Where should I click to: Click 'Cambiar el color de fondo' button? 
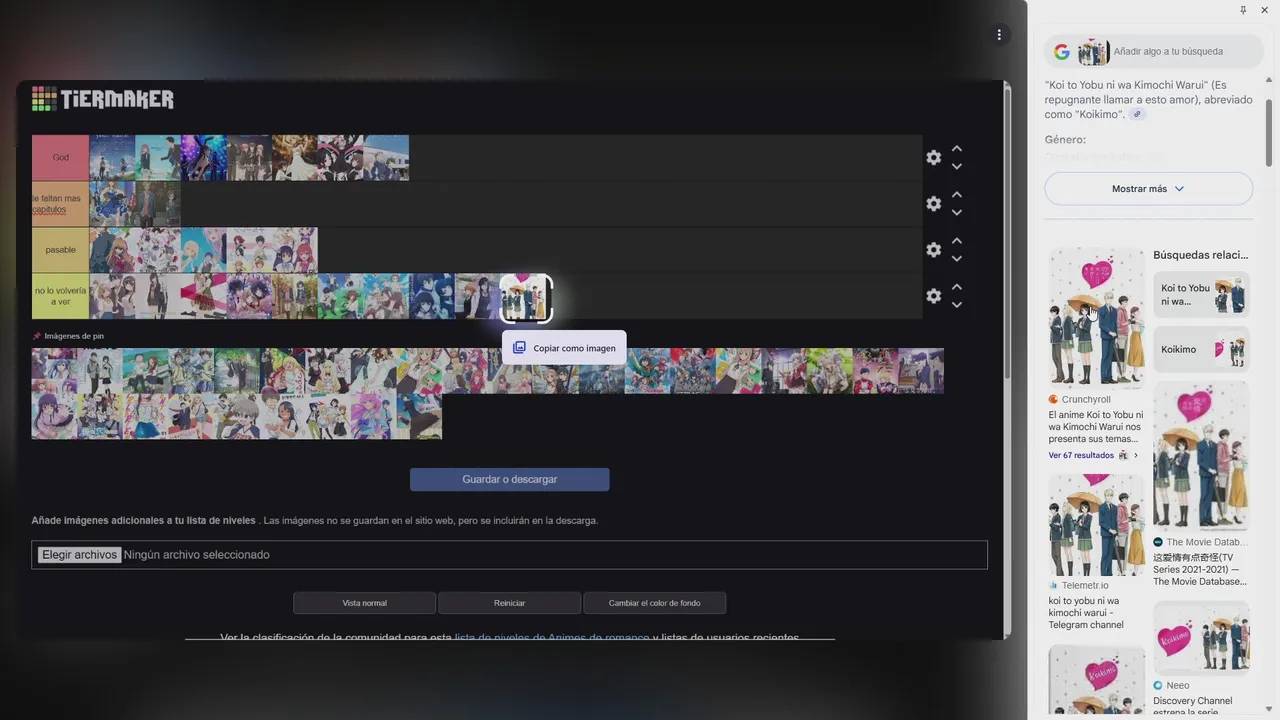(654, 603)
